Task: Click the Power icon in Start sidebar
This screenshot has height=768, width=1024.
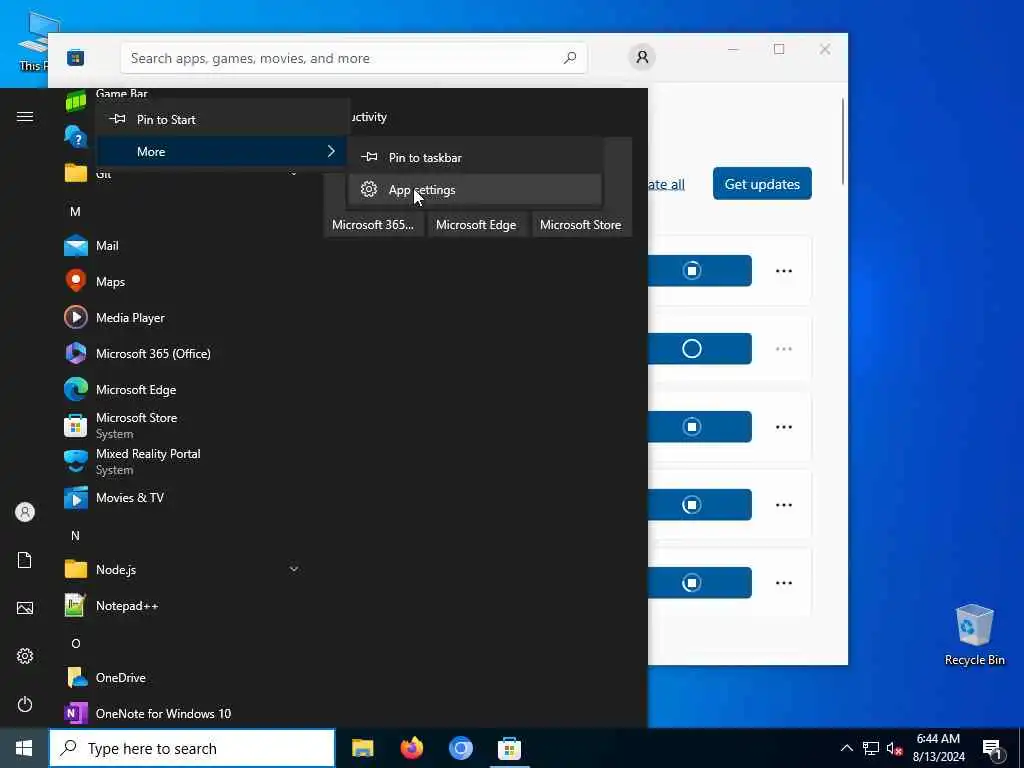Action: (x=25, y=704)
